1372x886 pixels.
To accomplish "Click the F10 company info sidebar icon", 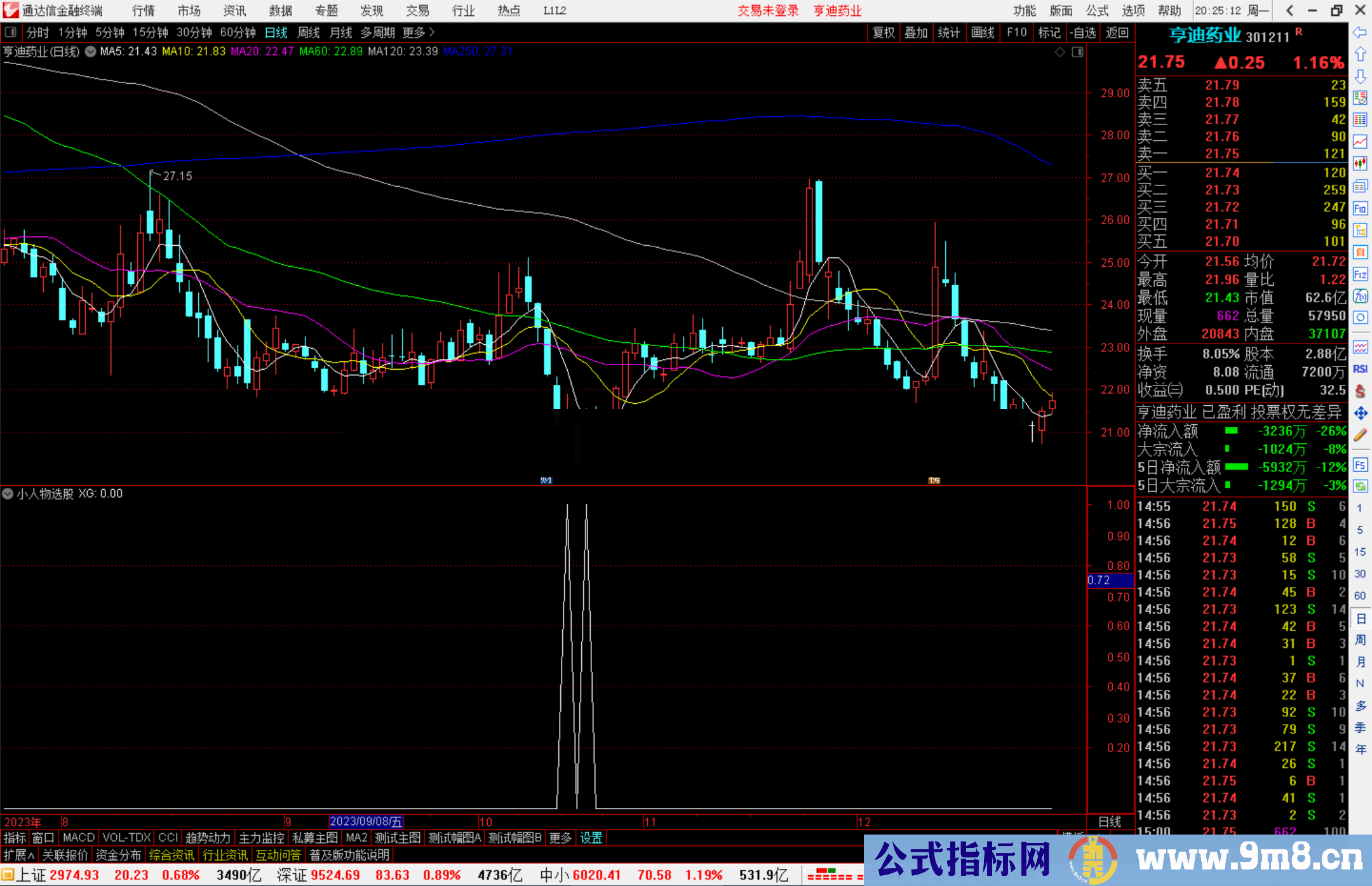I will point(1360,208).
